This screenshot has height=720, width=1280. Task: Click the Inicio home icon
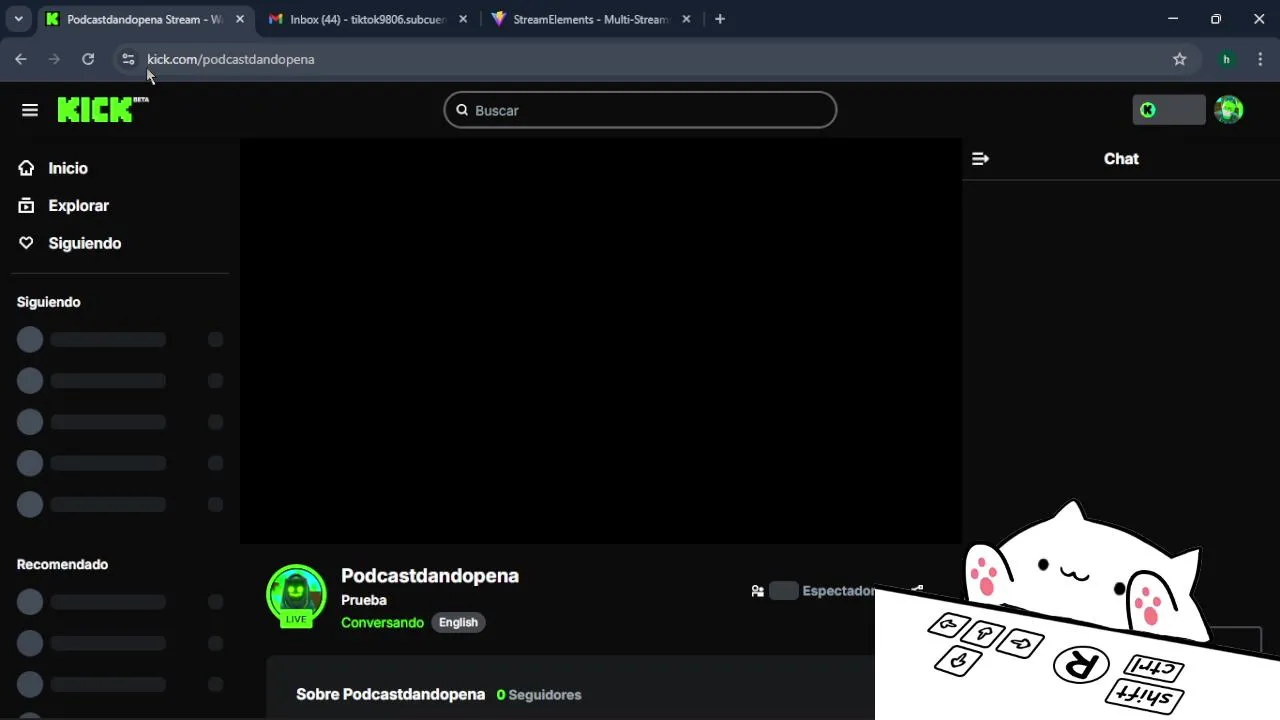pos(26,168)
